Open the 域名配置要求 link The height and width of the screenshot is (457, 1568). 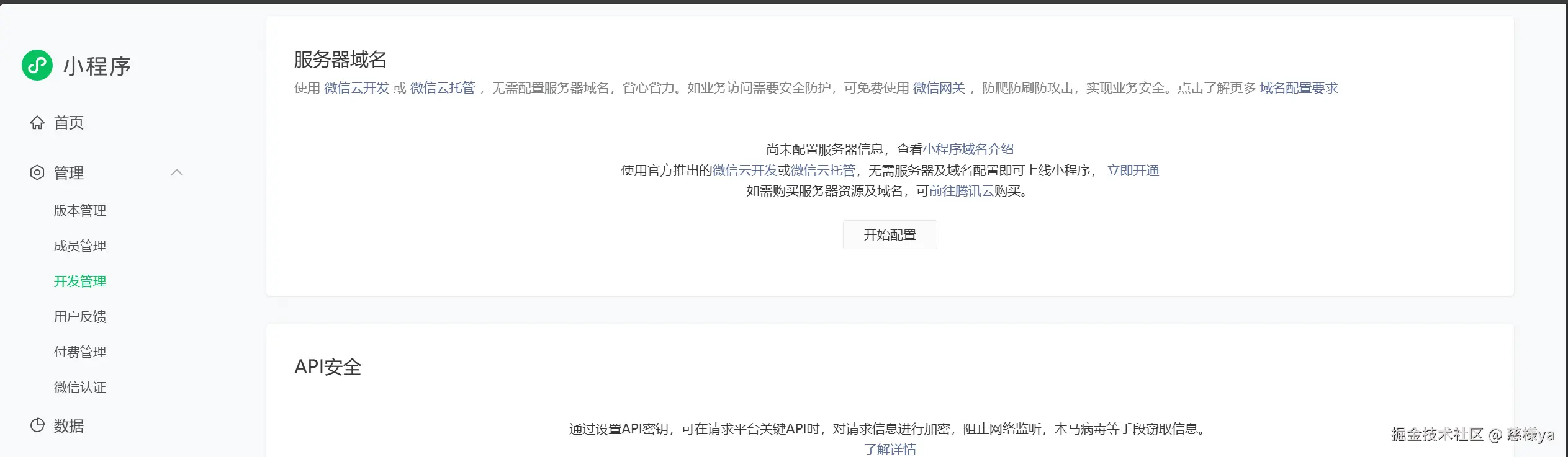pos(1299,88)
